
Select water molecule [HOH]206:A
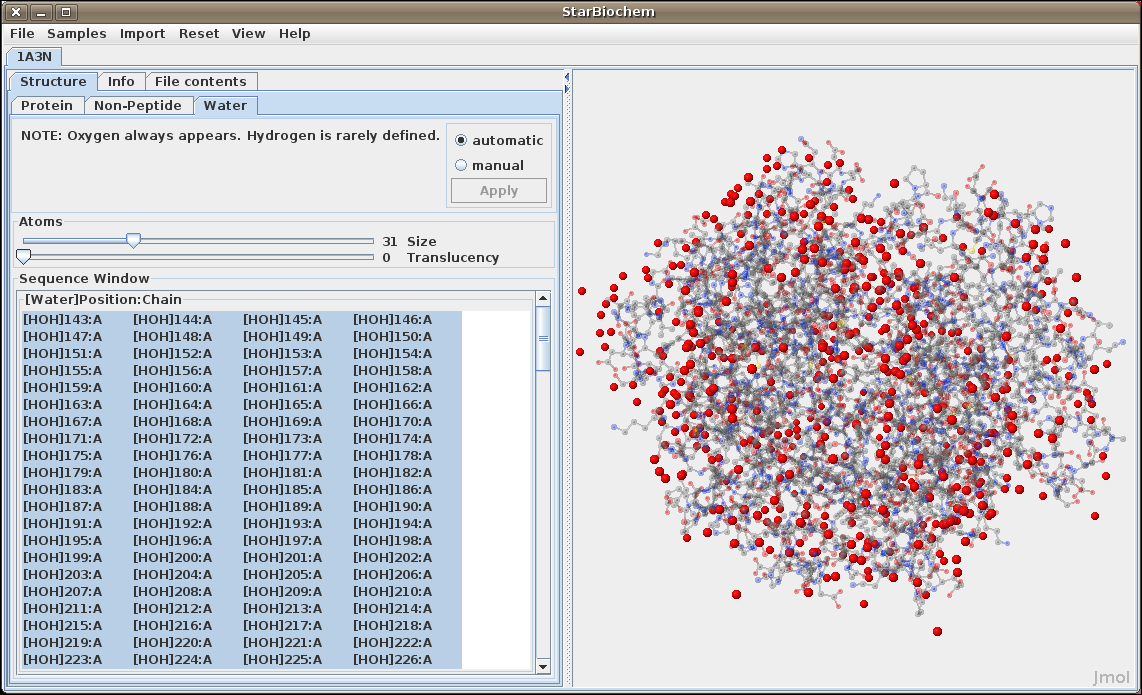click(x=393, y=575)
